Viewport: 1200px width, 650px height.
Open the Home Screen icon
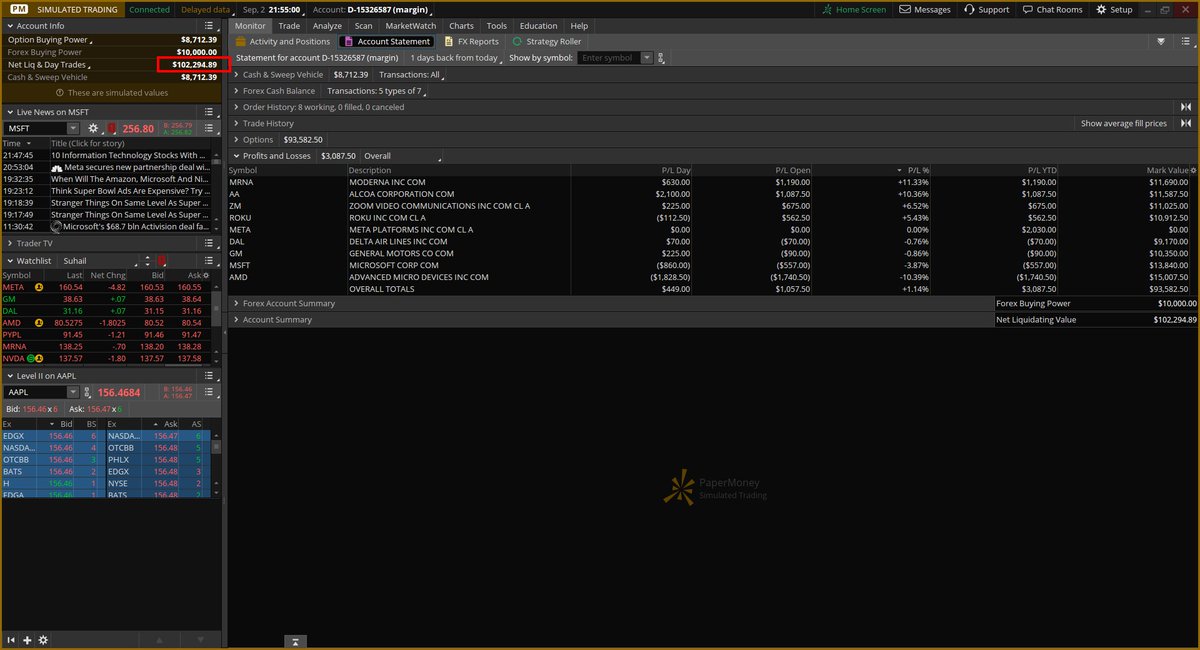pyautogui.click(x=826, y=9)
